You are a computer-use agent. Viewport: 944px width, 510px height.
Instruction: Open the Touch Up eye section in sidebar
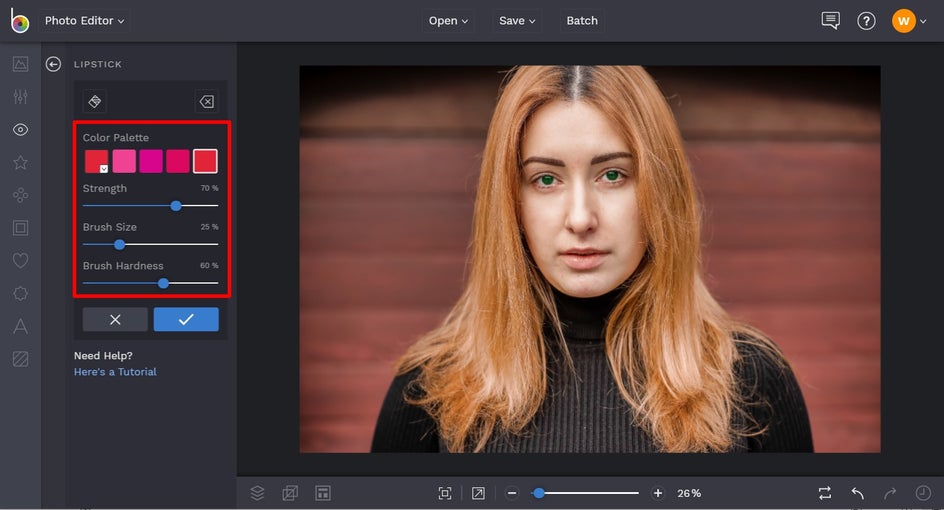[20, 130]
